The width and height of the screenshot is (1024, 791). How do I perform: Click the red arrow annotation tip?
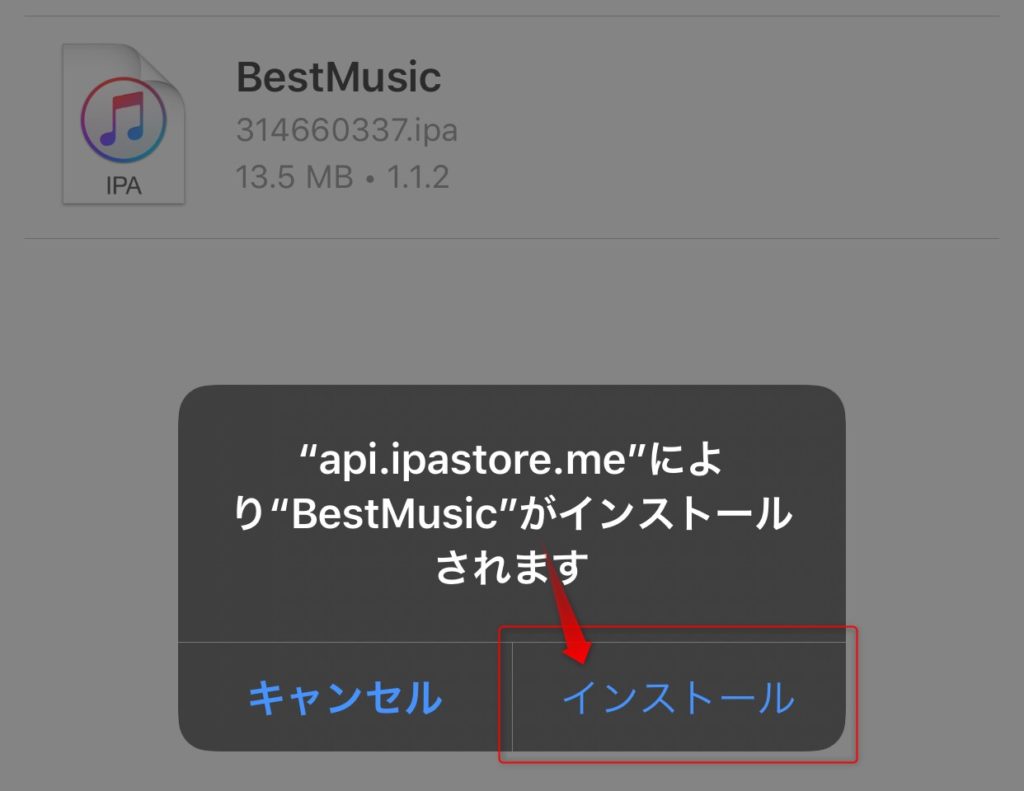[578, 653]
